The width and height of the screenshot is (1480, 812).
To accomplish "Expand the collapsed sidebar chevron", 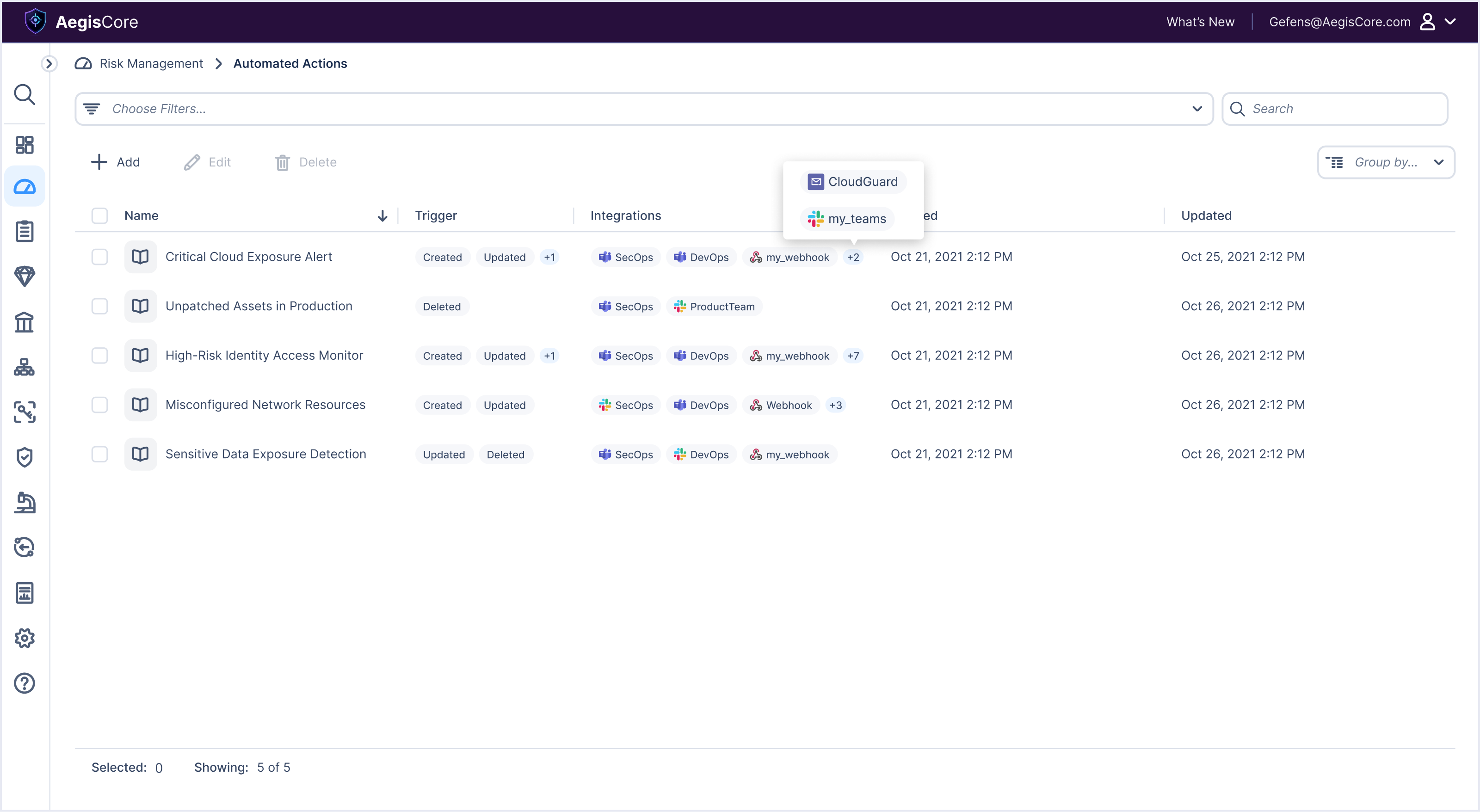I will 49,63.
